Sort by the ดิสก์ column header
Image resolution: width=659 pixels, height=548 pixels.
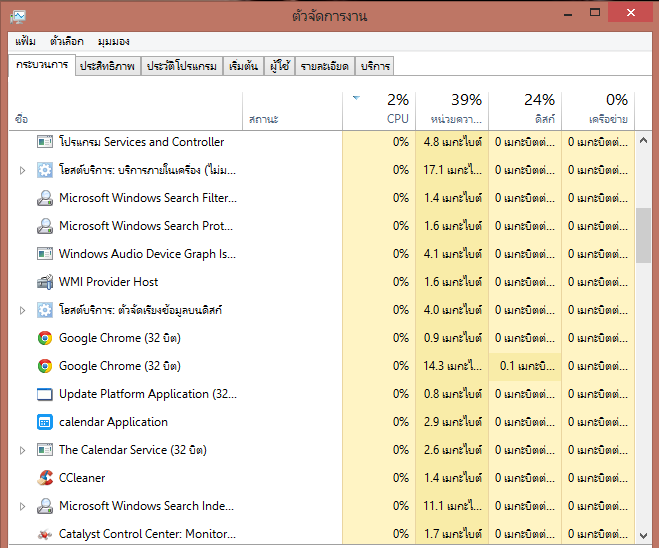point(525,109)
